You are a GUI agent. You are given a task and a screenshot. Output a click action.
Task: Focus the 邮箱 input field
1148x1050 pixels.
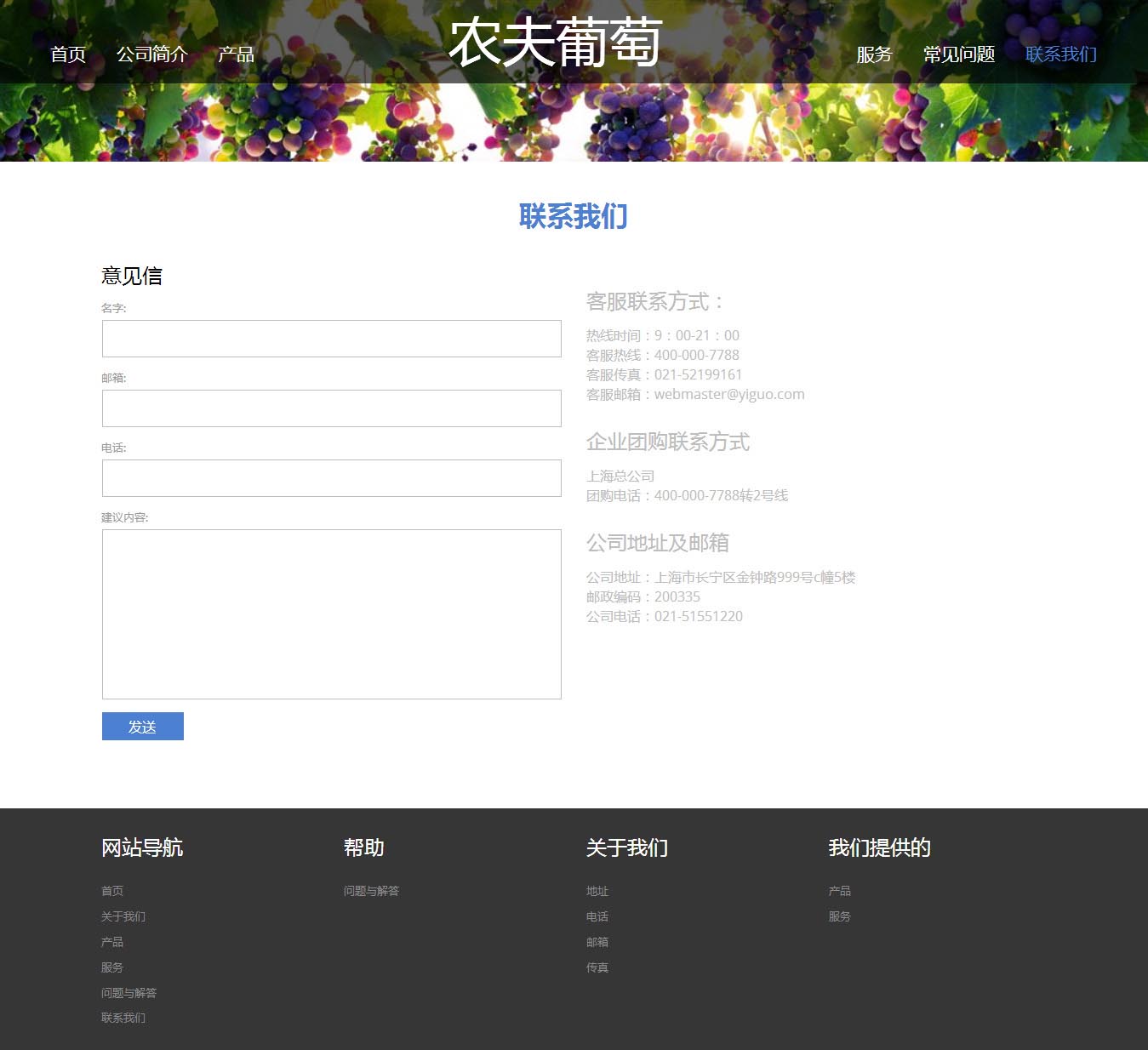point(332,408)
